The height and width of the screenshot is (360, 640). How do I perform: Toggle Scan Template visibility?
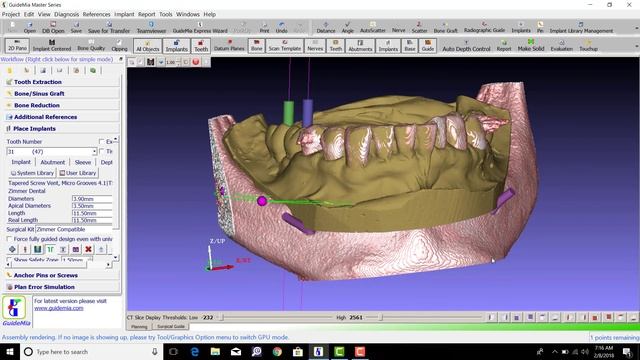[284, 45]
